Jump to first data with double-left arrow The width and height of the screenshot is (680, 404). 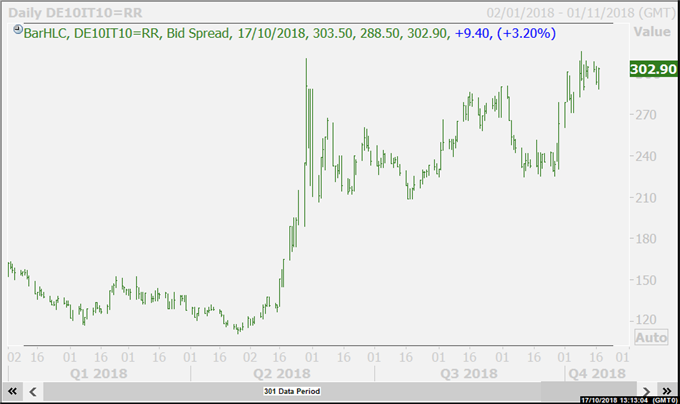point(12,391)
